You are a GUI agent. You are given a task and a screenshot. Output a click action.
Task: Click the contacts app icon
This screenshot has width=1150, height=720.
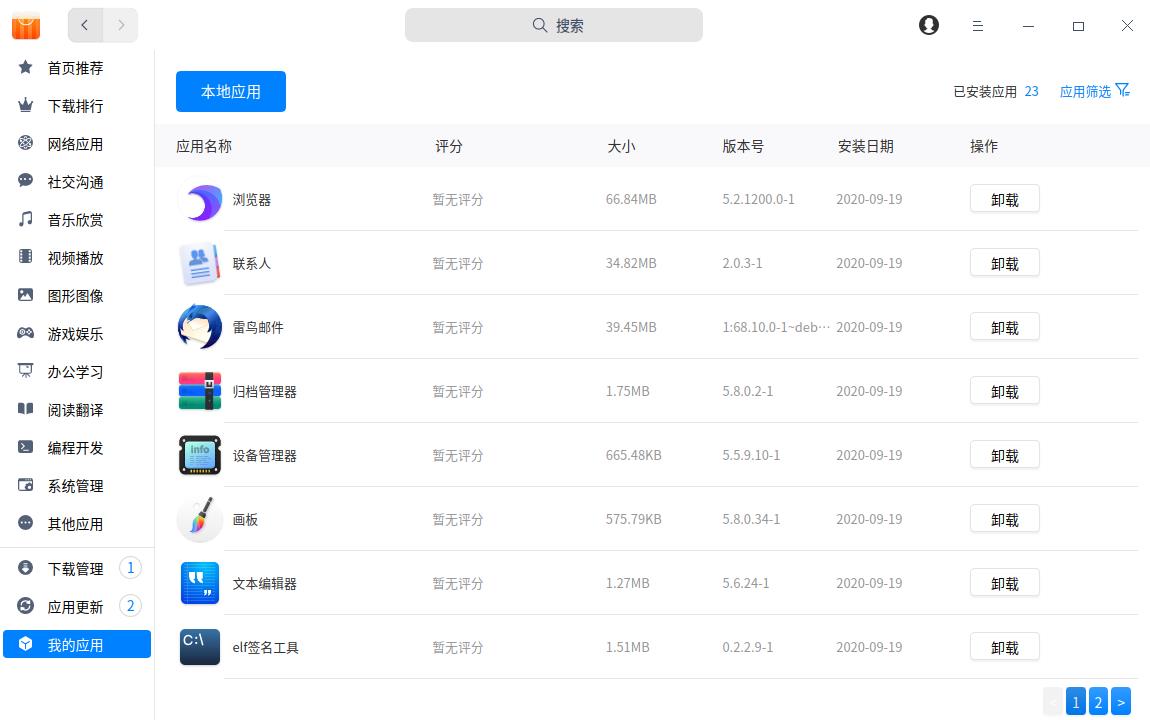pos(200,264)
